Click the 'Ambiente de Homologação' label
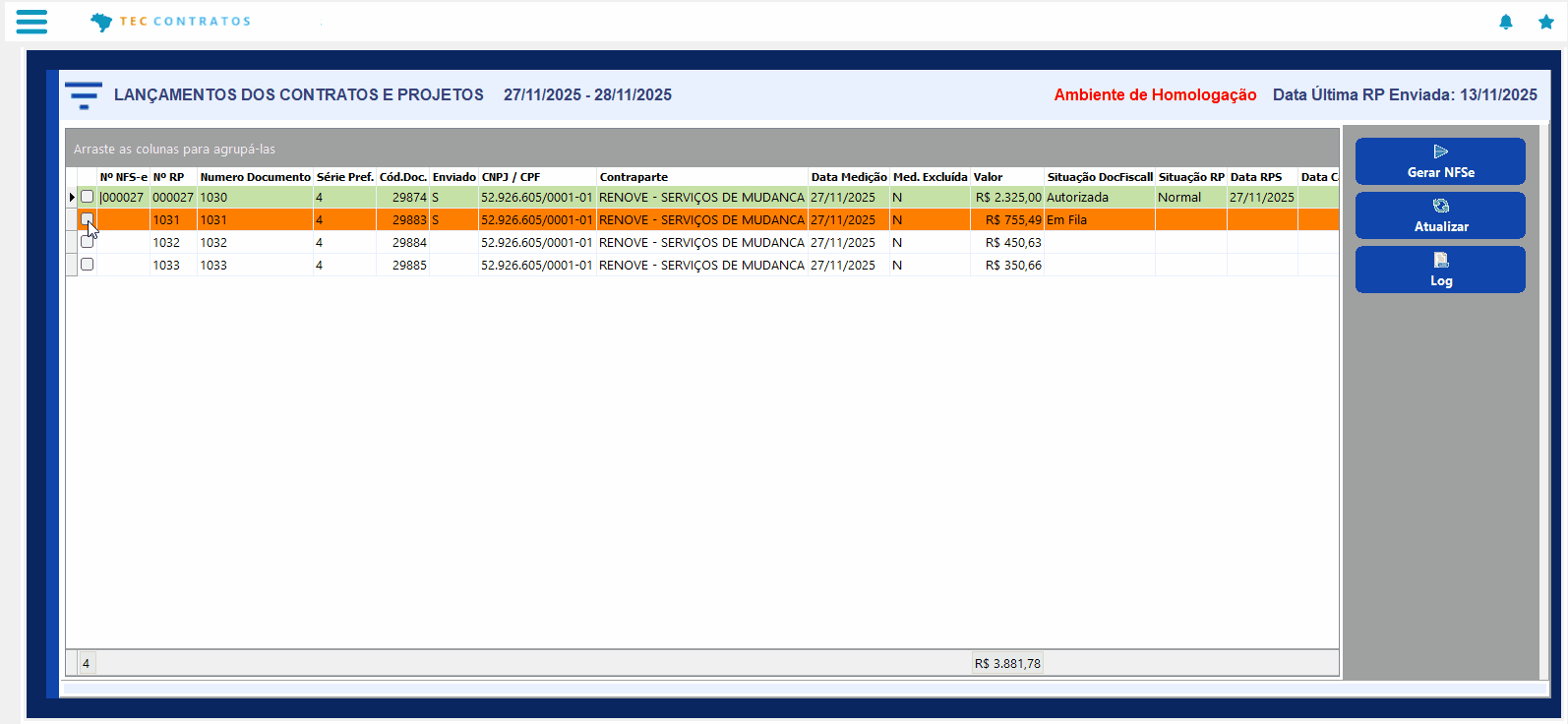The height and width of the screenshot is (724, 1568). point(1155,94)
